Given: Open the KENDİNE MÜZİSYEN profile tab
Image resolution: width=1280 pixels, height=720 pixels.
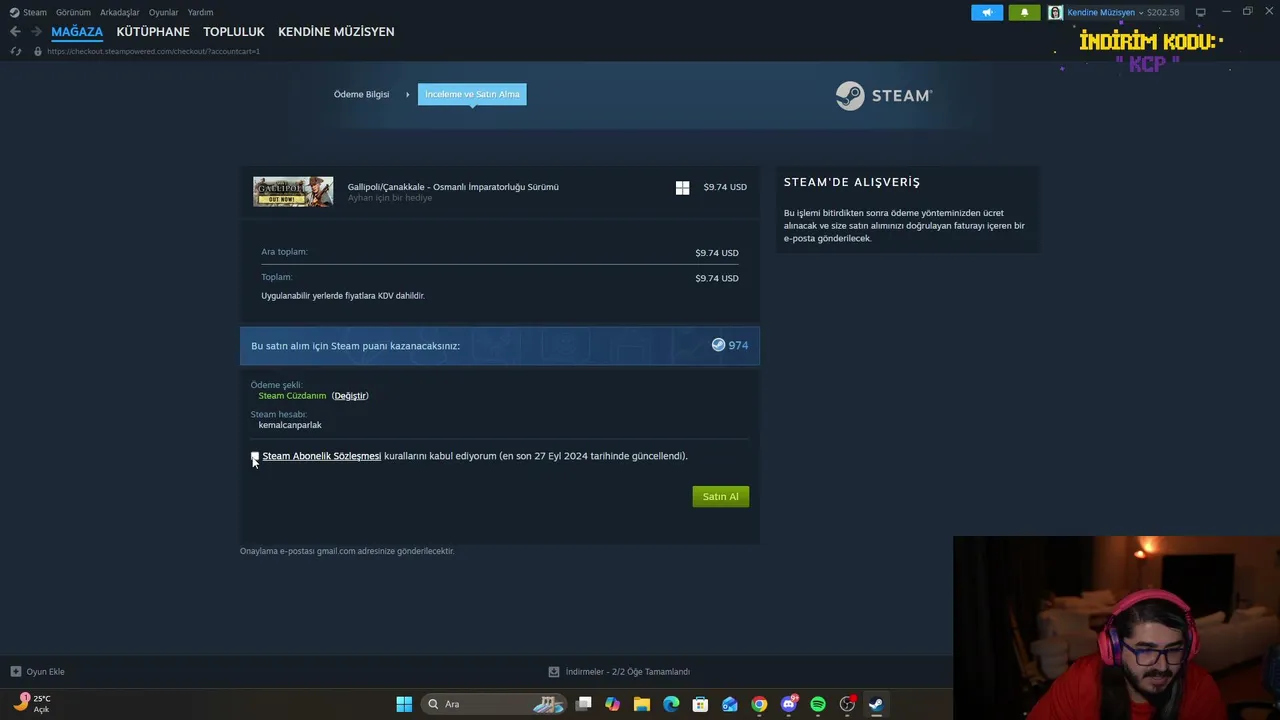Looking at the screenshot, I should click(336, 32).
